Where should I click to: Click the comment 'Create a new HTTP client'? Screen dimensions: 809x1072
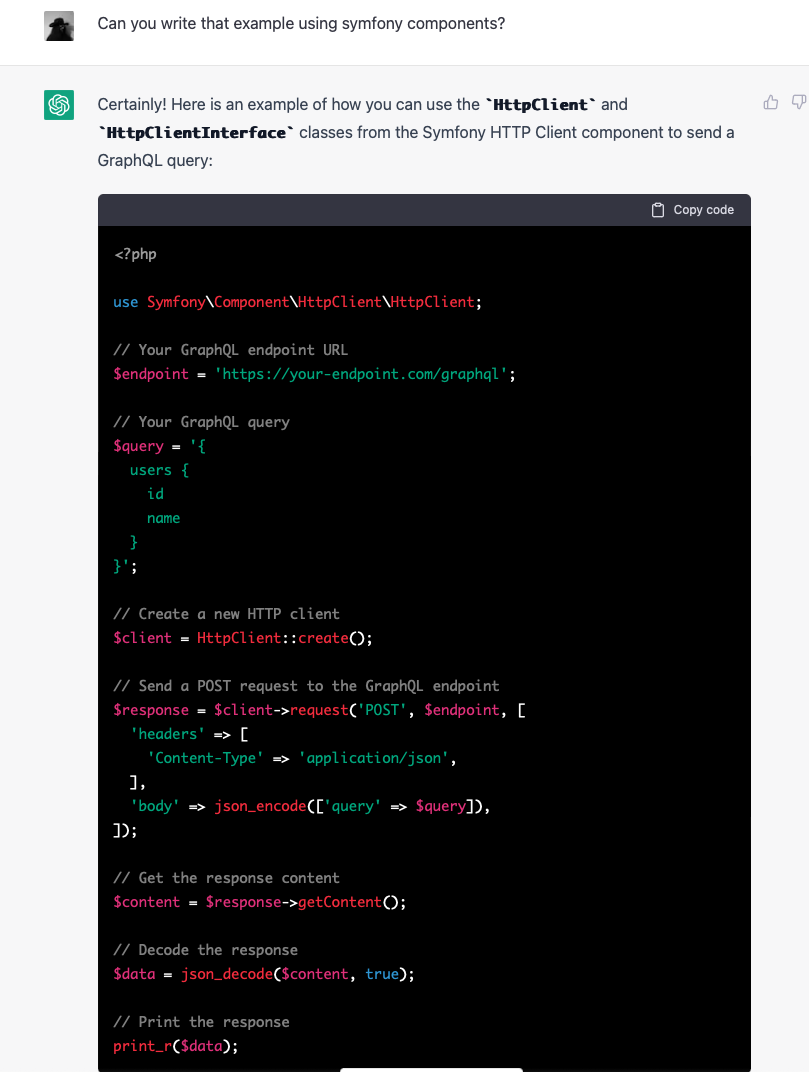[x=226, y=614]
